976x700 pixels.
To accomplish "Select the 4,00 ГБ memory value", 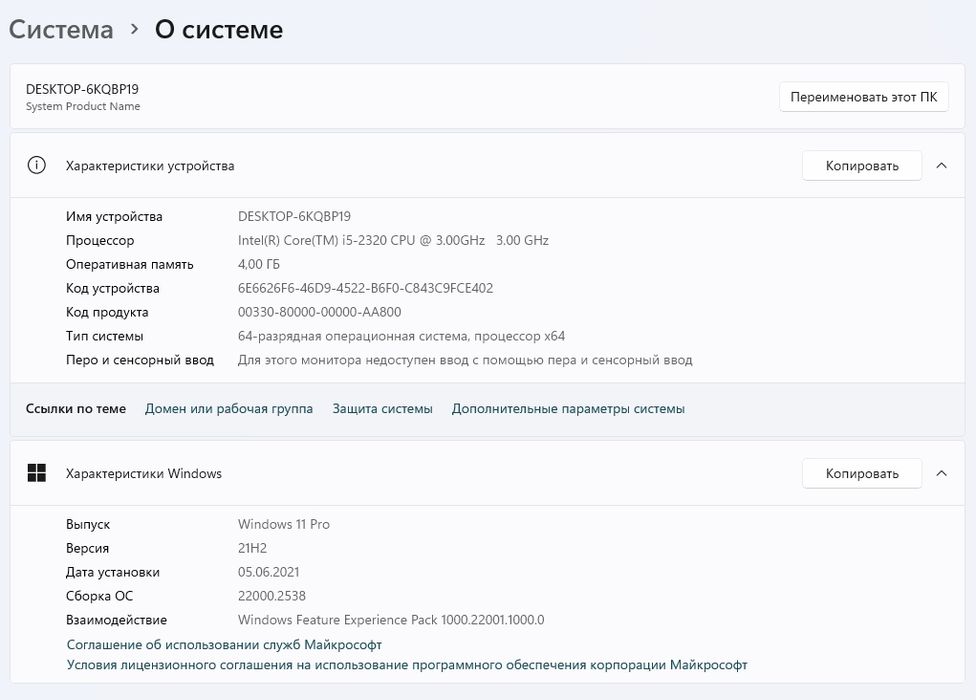I will (x=259, y=264).
